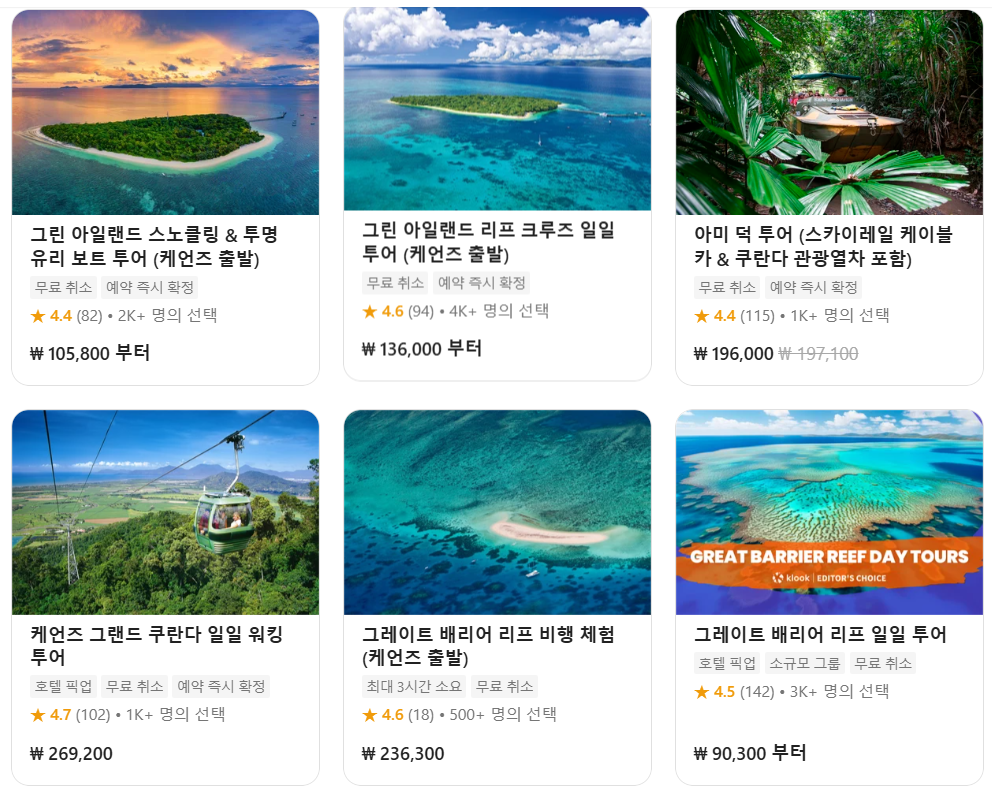
Task: Click 소규모 그룹 tag on reef day tour
Action: [805, 663]
